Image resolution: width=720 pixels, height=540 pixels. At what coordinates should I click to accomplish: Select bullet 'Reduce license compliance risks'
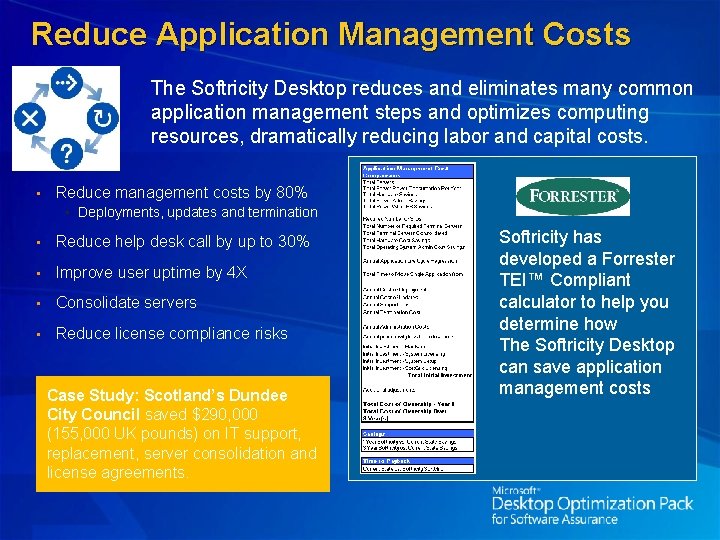(171, 333)
